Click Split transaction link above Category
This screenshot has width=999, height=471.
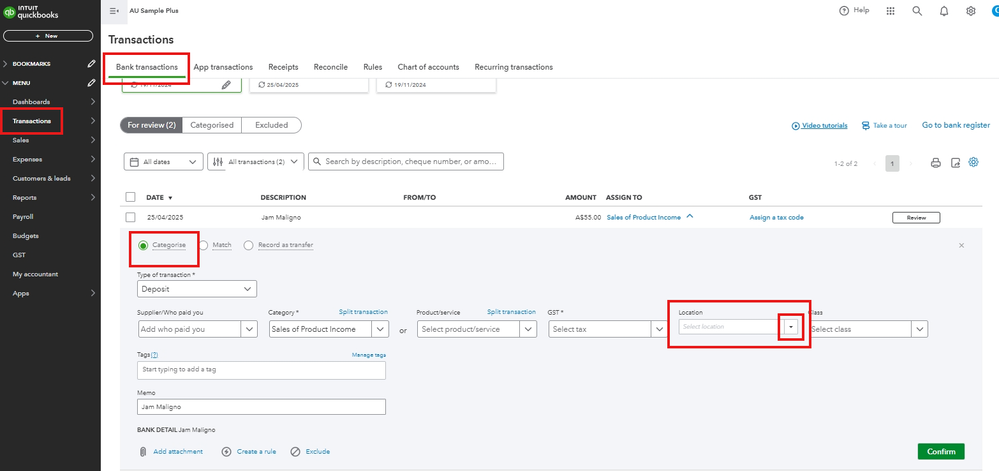[363, 312]
